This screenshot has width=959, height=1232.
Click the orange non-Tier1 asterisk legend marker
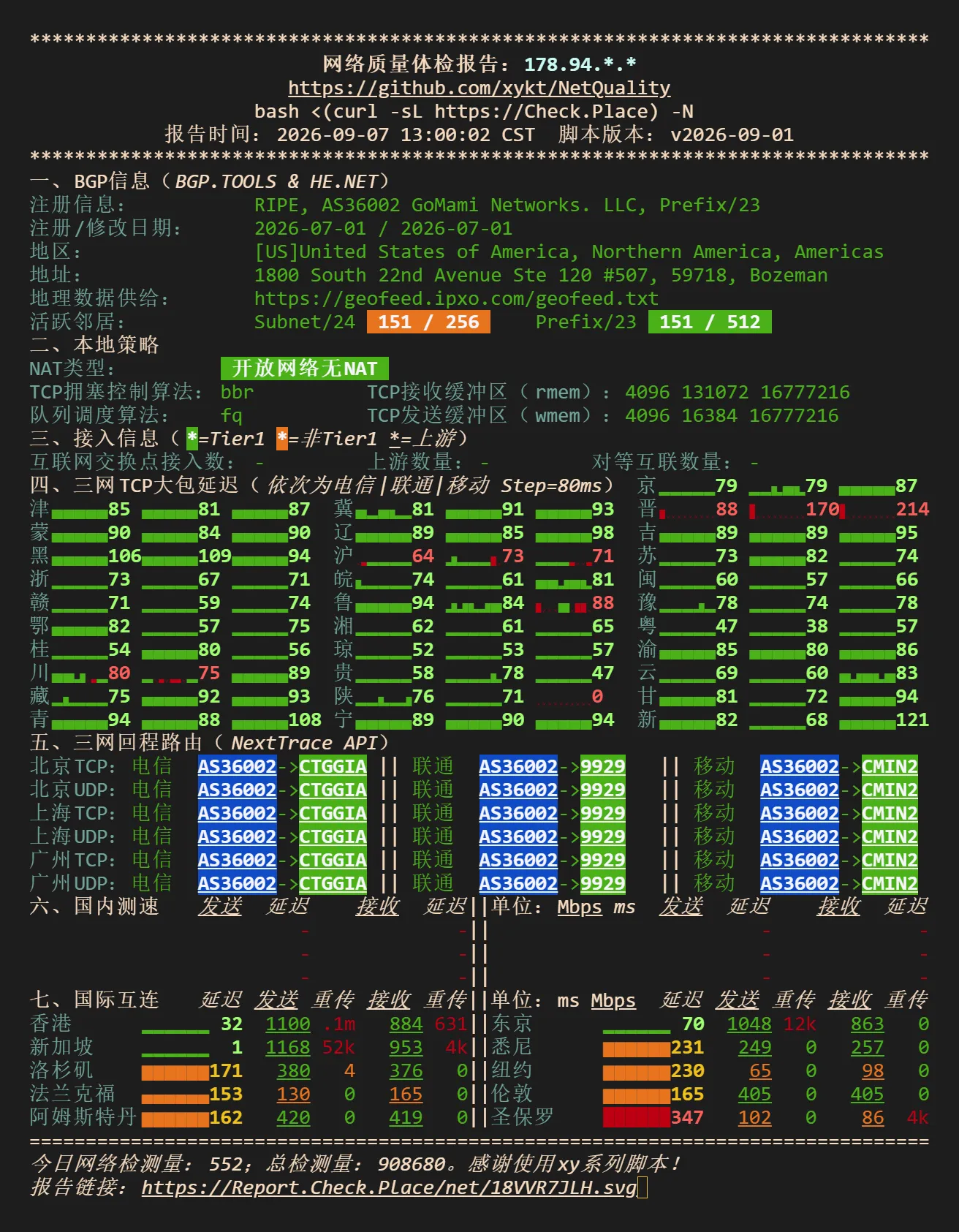(x=282, y=439)
